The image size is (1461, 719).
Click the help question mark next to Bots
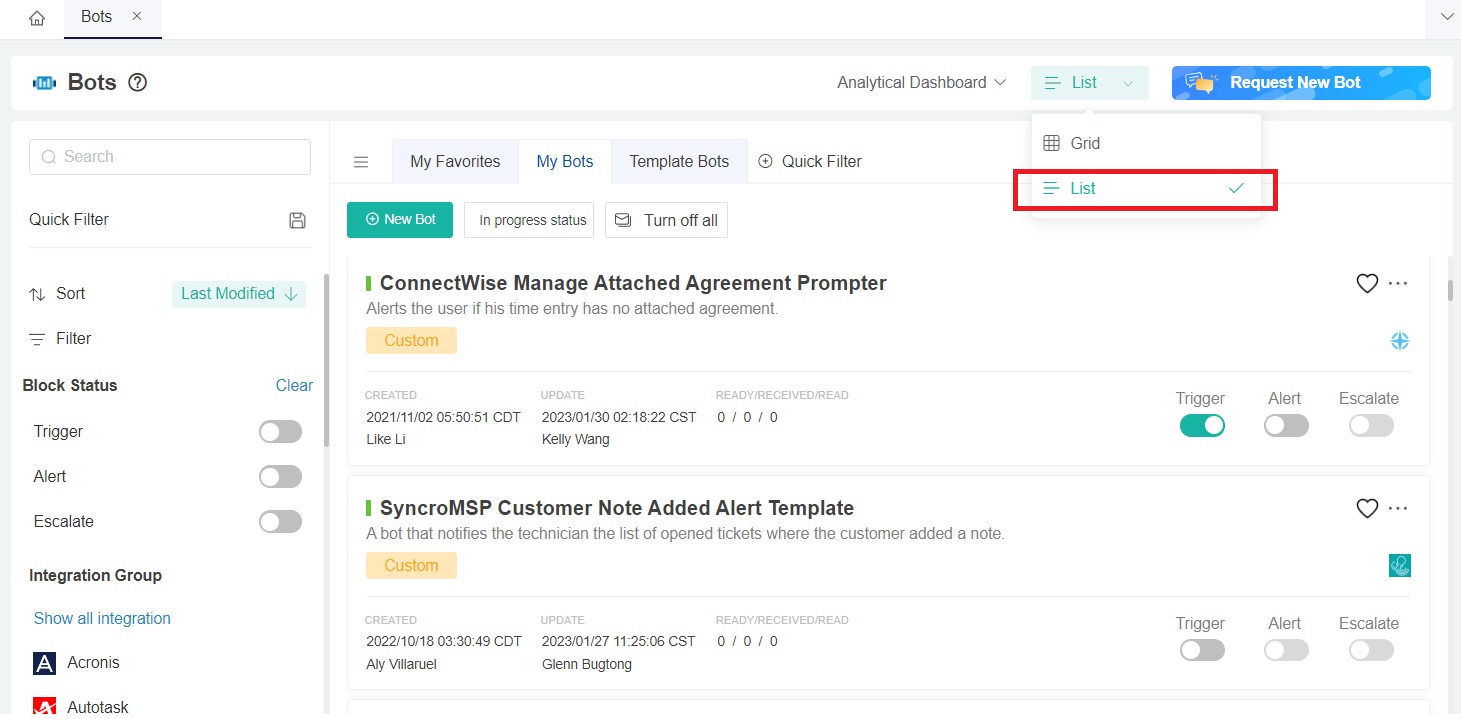pyautogui.click(x=138, y=83)
